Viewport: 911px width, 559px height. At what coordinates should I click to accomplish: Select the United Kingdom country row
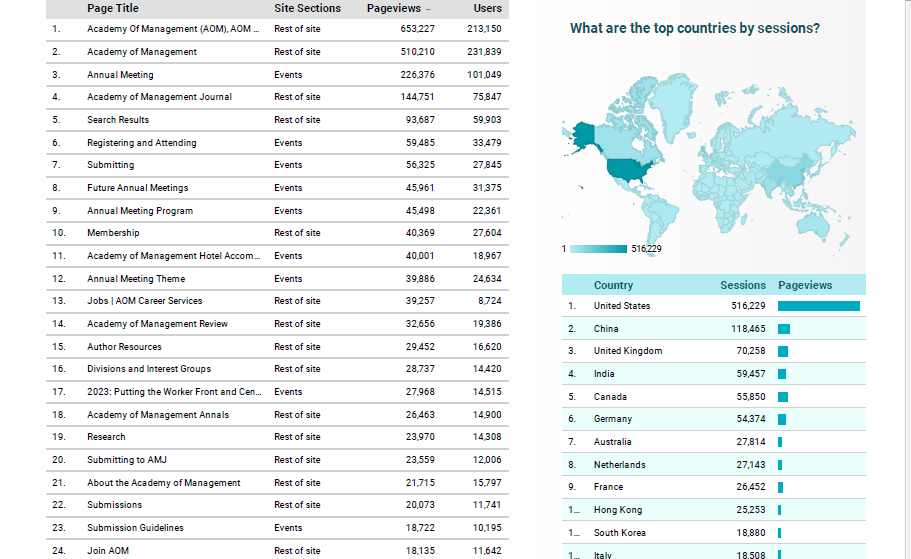tap(713, 351)
